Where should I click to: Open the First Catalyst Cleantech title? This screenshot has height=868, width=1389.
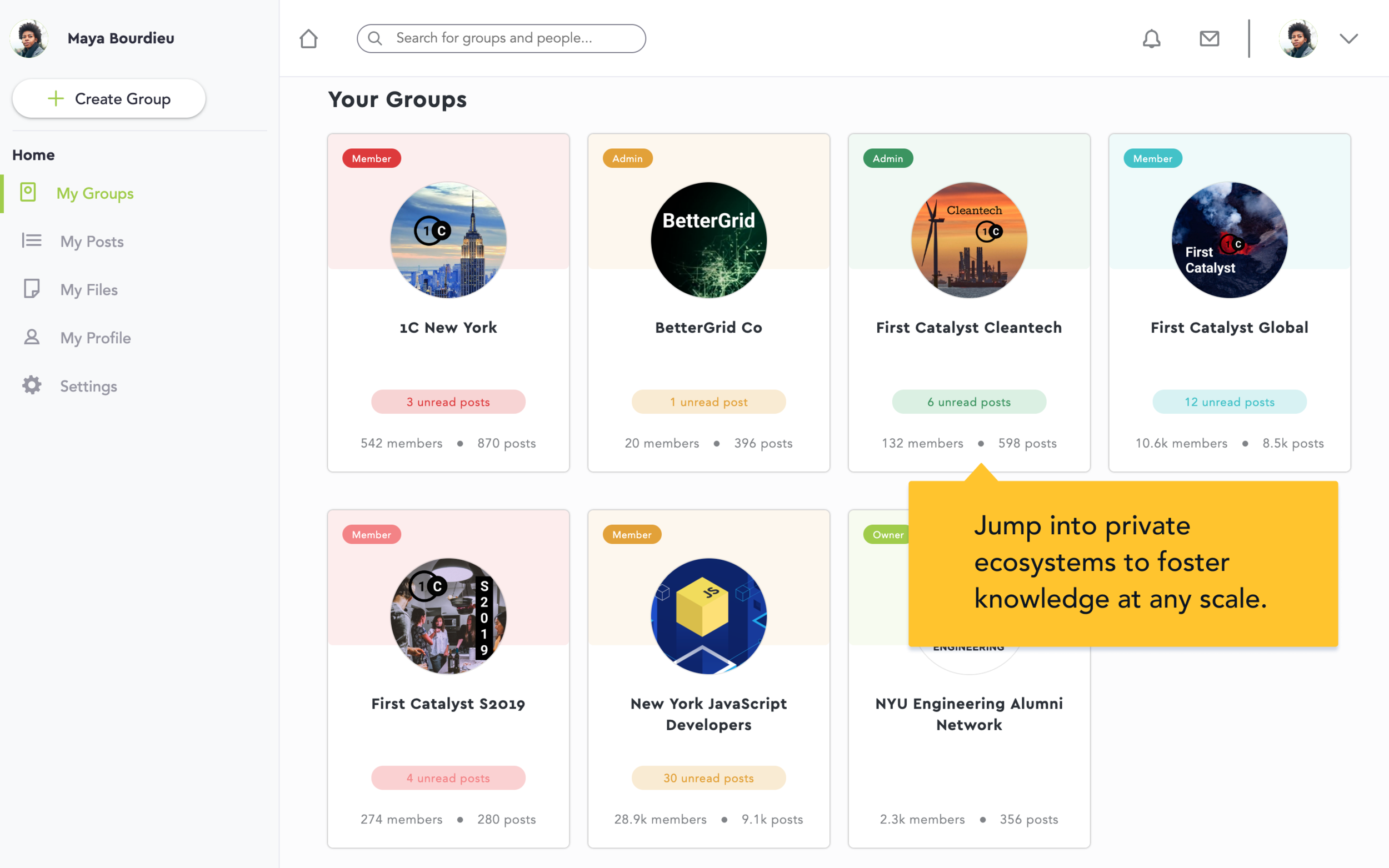point(970,328)
